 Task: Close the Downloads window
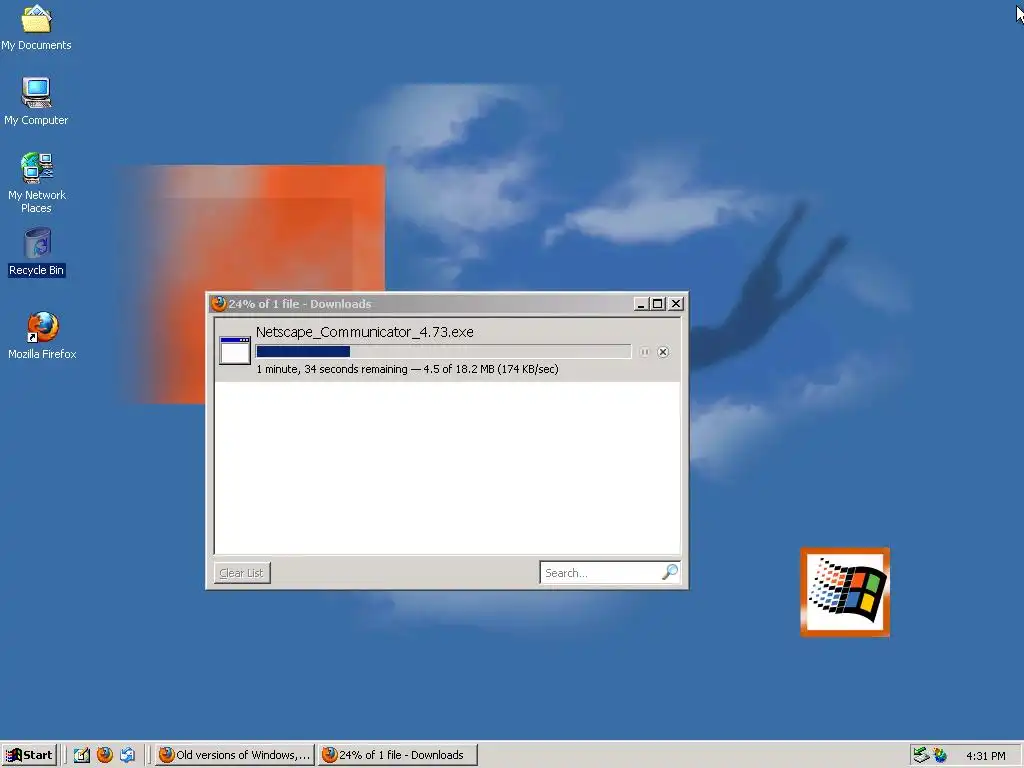click(x=676, y=304)
